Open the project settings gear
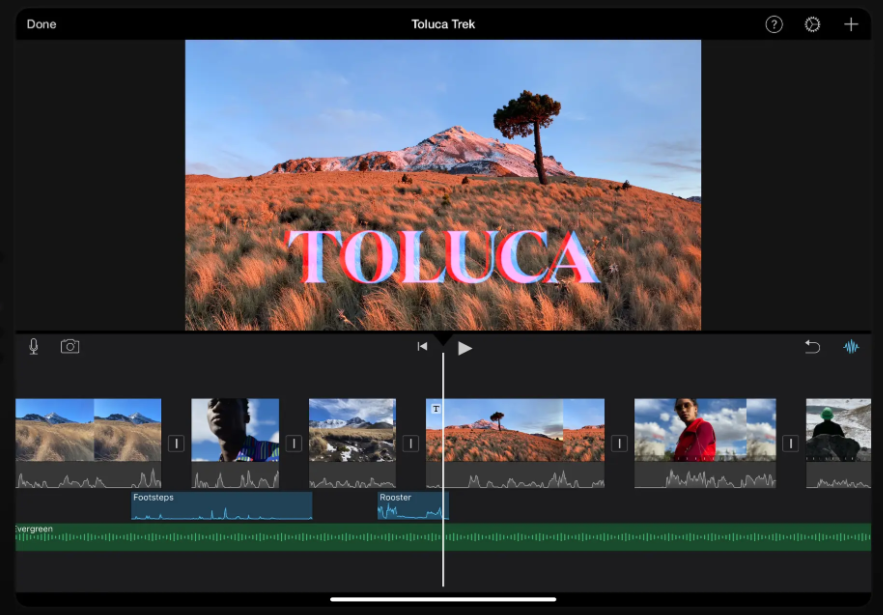883x615 pixels. click(811, 24)
